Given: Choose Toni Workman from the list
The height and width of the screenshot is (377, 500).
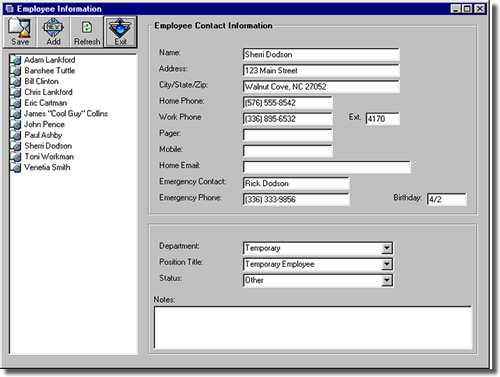Looking at the screenshot, I should [x=49, y=157].
